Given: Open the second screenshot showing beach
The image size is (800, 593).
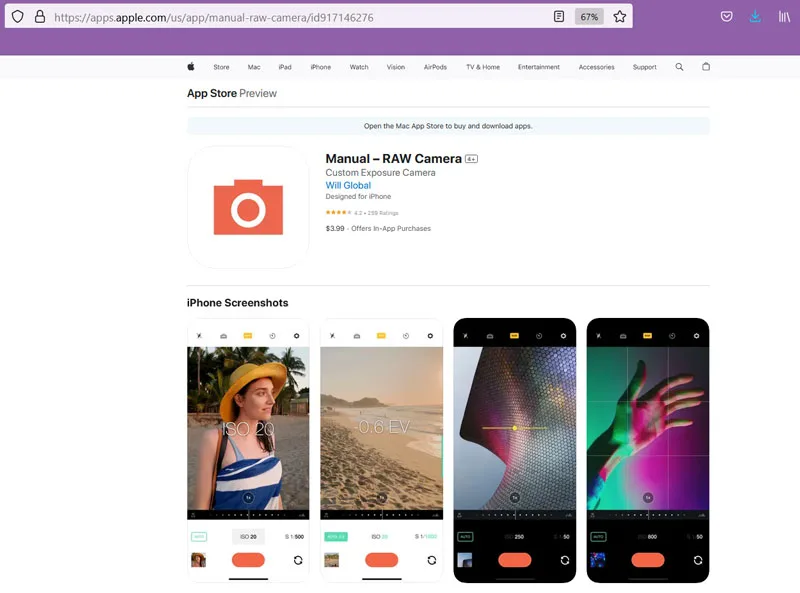Looking at the screenshot, I should coord(382,450).
